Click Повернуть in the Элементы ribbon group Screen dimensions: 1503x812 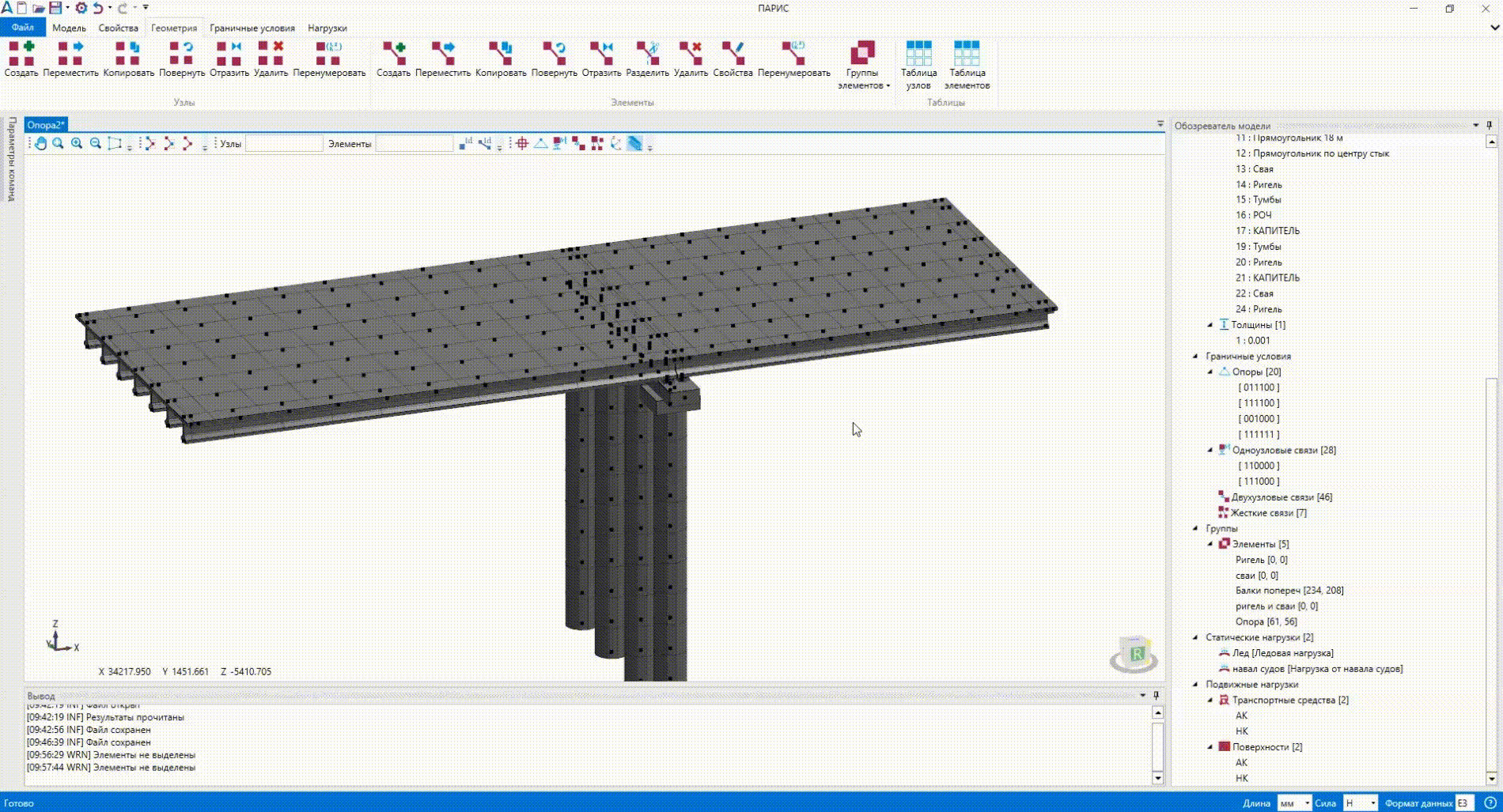(554, 59)
